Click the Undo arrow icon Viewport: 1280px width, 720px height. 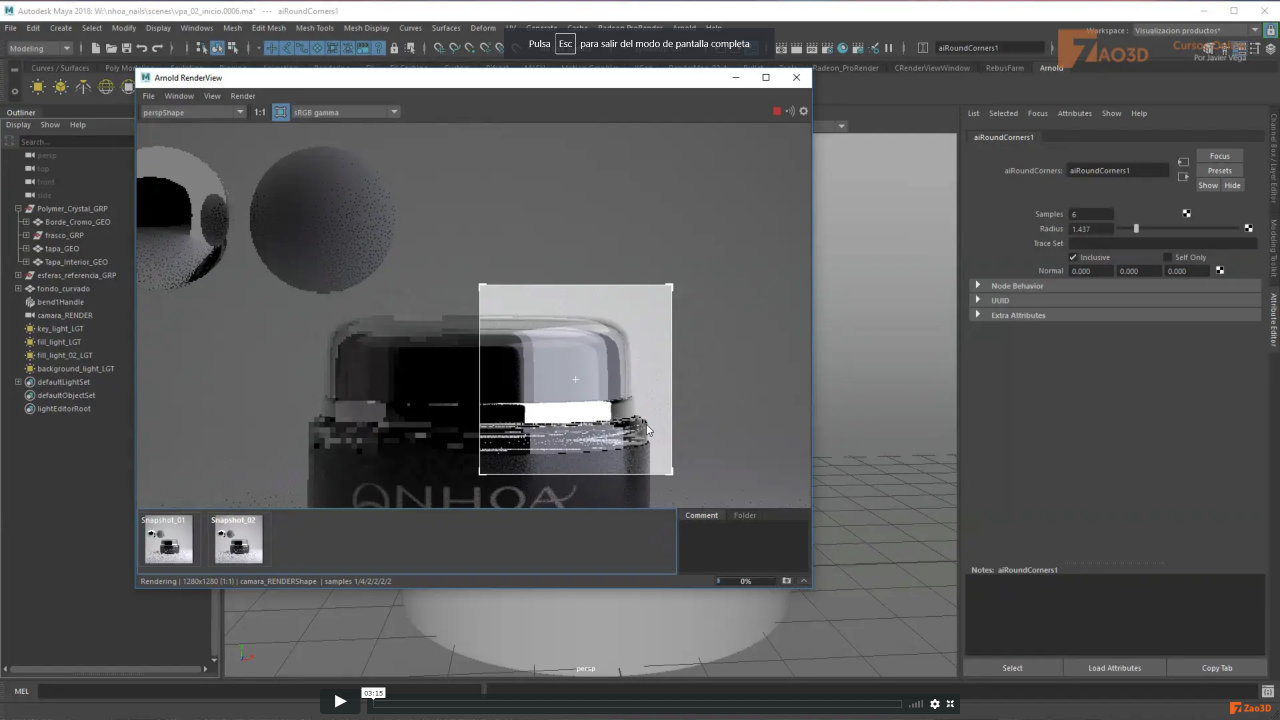pyautogui.click(x=141, y=48)
